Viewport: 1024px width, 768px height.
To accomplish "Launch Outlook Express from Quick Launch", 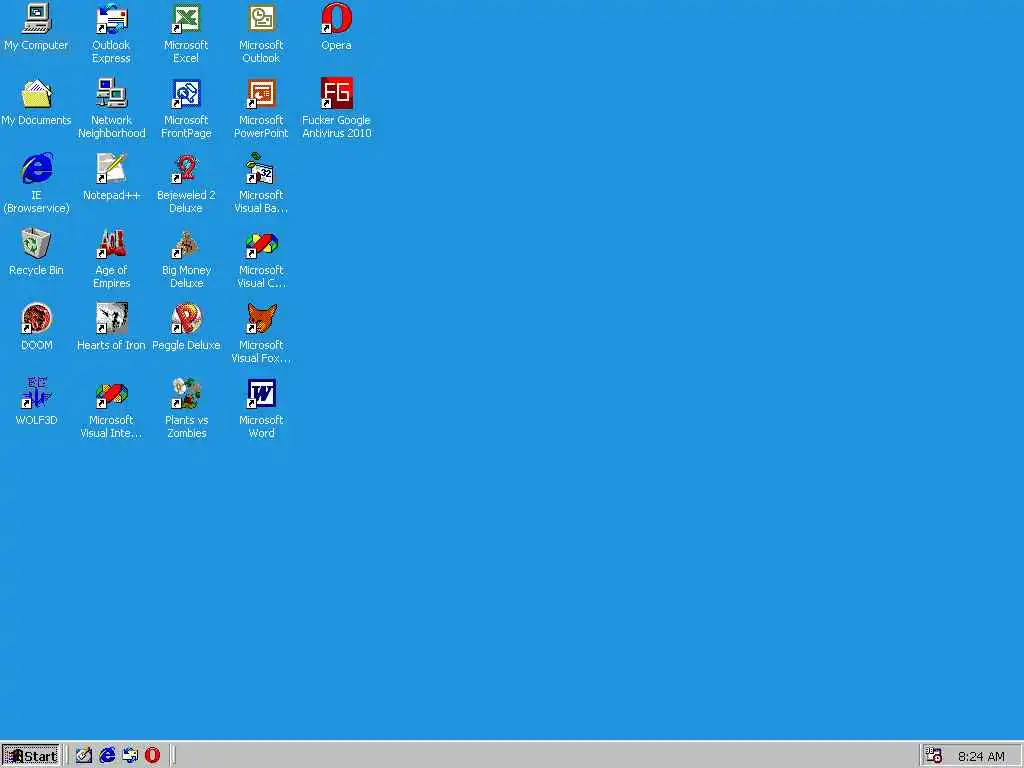I will click(130, 756).
